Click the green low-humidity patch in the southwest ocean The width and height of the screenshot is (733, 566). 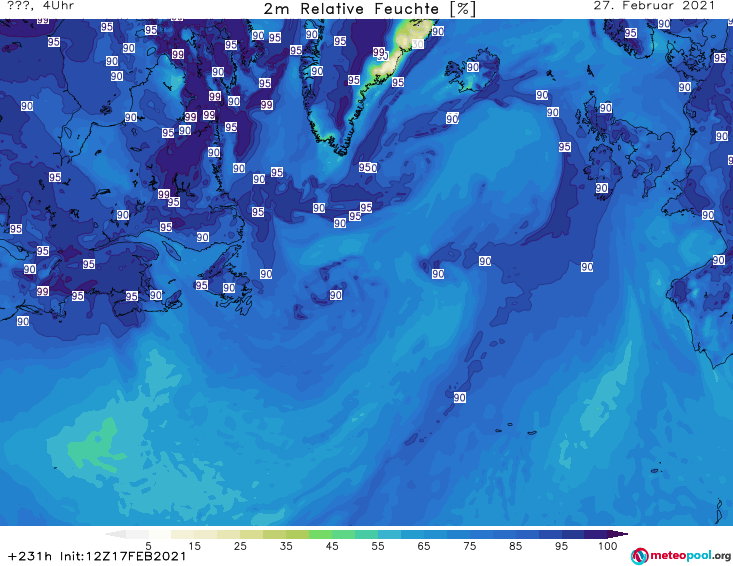coord(96,446)
